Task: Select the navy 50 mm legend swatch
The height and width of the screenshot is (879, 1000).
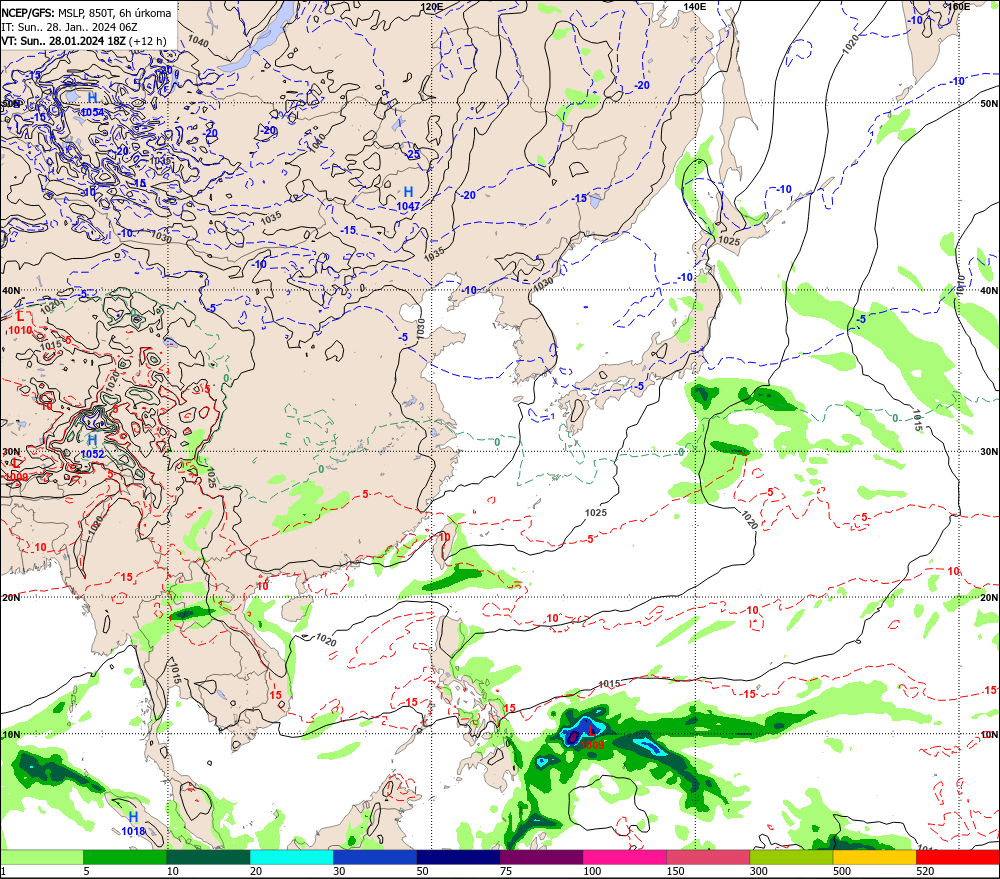Action: coord(458,857)
